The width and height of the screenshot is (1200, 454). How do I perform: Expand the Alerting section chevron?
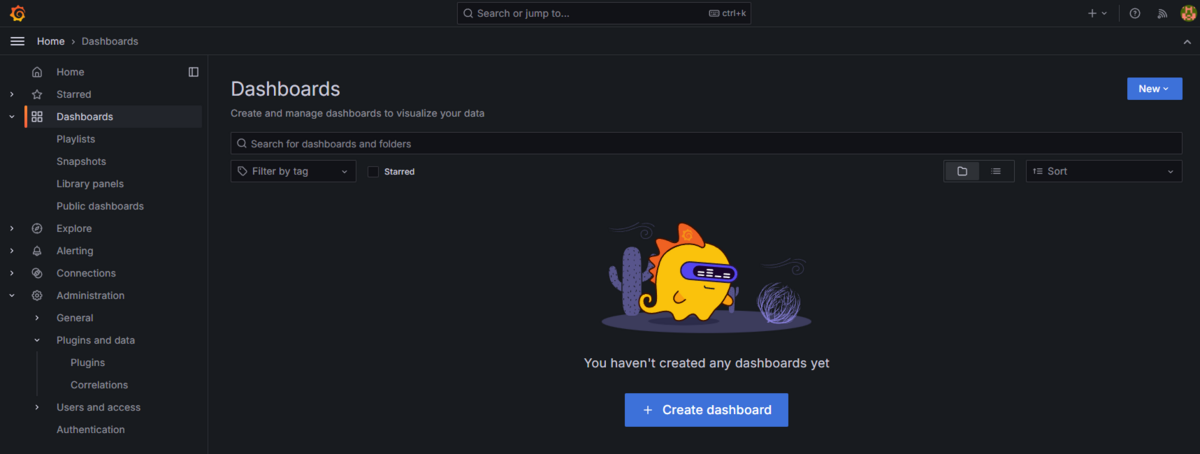12,251
